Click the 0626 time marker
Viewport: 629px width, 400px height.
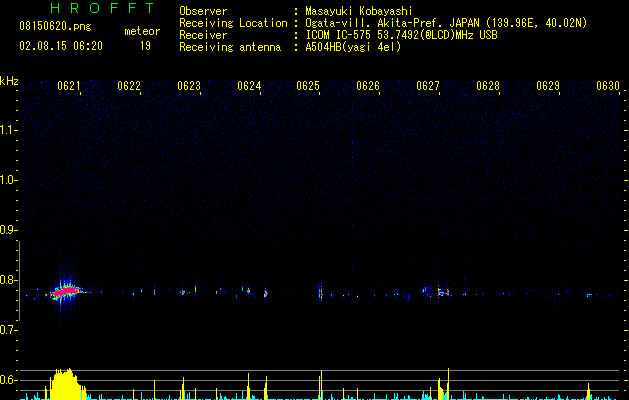click(x=368, y=86)
